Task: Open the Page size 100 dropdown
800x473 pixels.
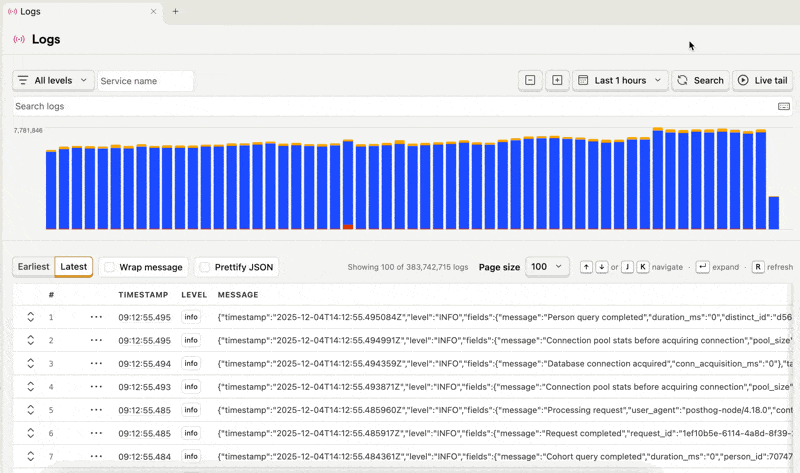Action: (547, 267)
